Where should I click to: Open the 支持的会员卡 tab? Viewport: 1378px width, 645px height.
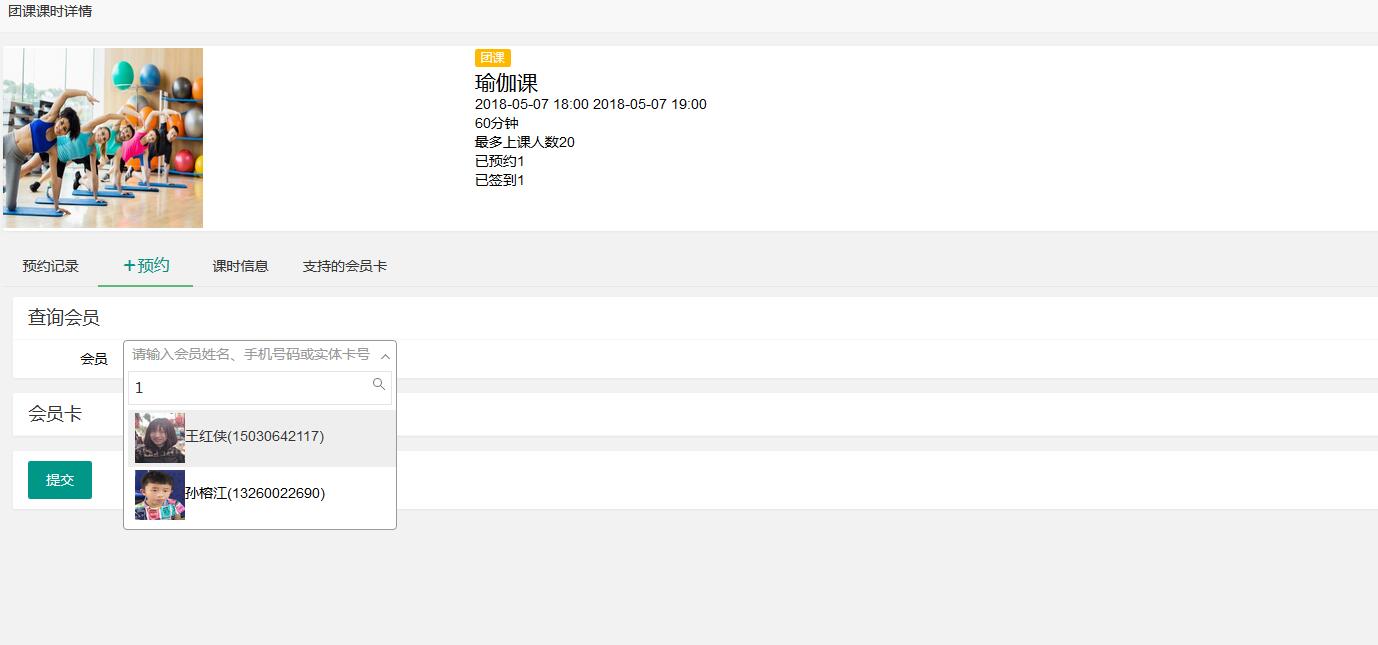[x=345, y=266]
